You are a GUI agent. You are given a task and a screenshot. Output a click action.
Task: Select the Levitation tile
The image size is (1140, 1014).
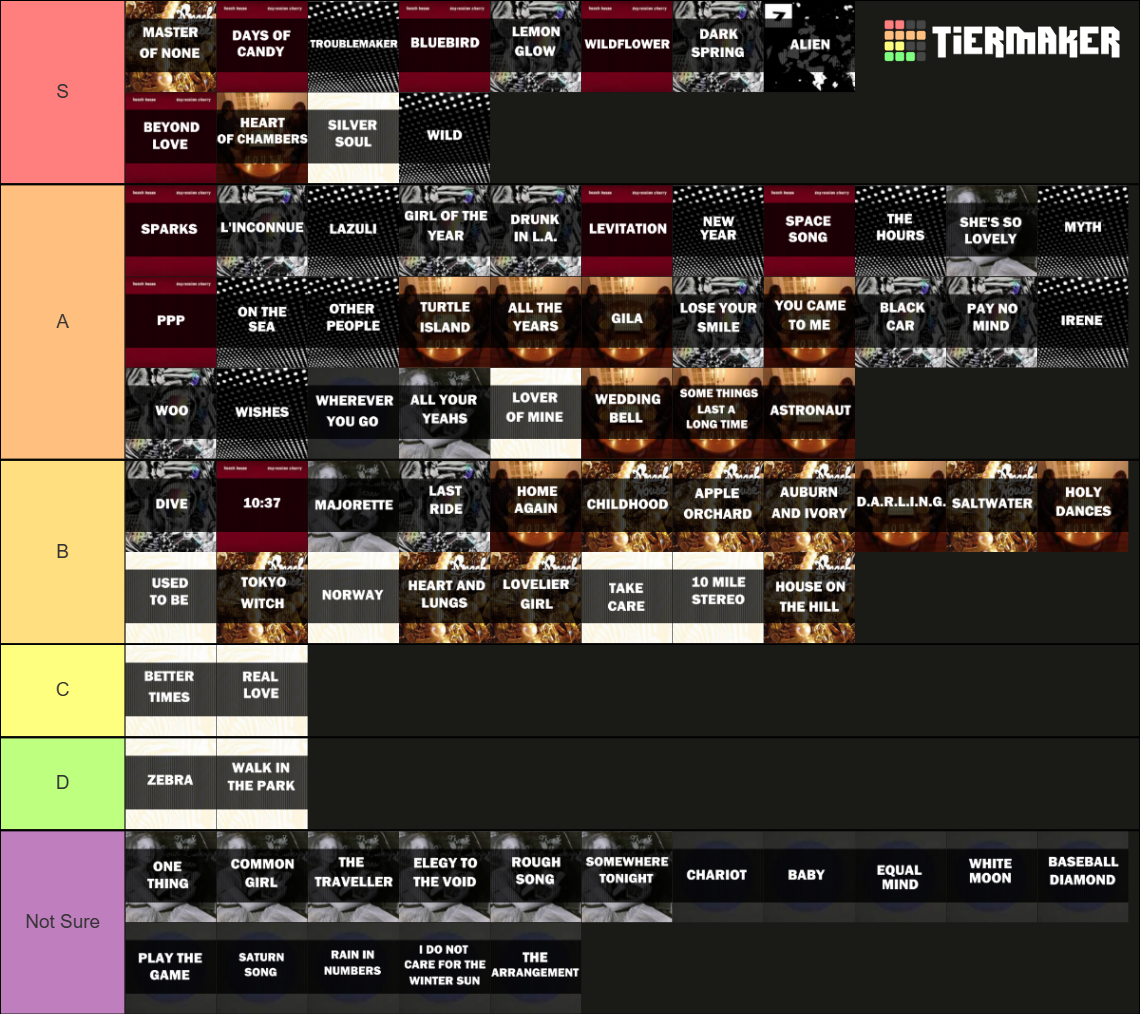pyautogui.click(x=627, y=230)
